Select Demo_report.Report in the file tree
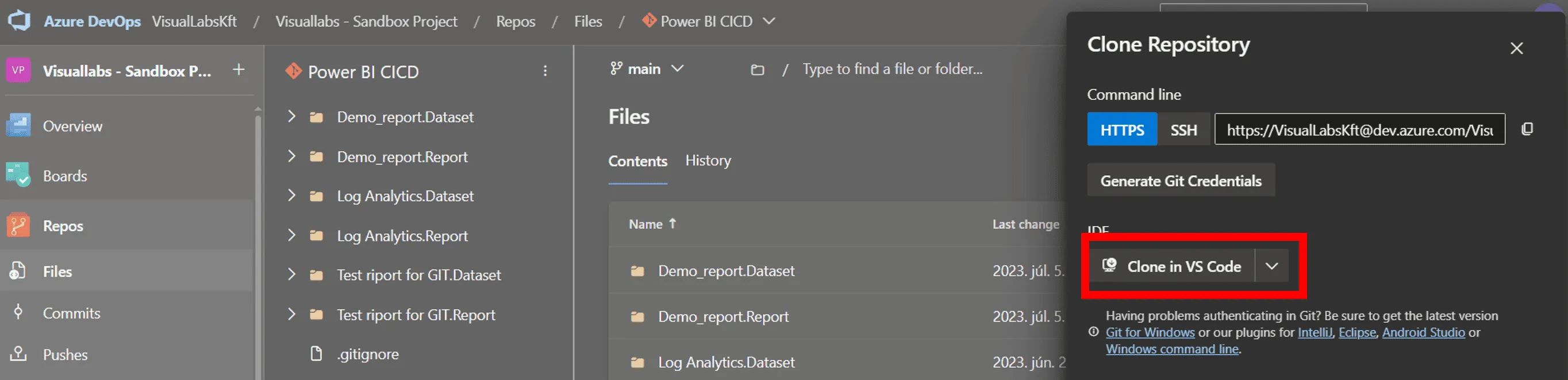The image size is (1568, 380). [x=402, y=157]
